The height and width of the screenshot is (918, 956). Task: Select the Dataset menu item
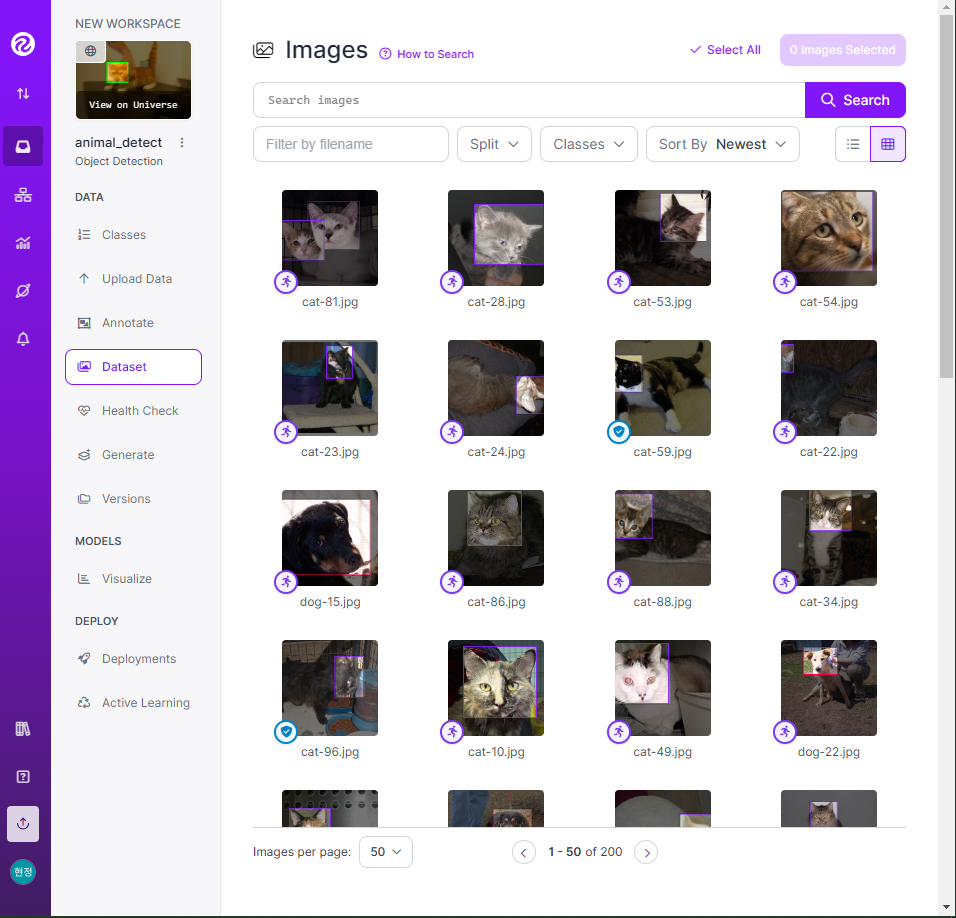coord(134,367)
